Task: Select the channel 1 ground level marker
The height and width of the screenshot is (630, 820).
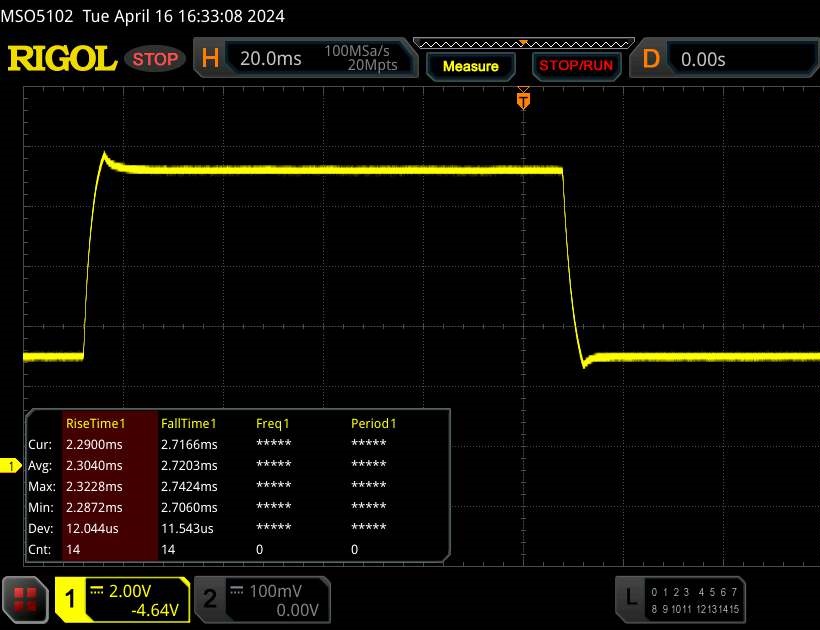Action: click(x=10, y=465)
